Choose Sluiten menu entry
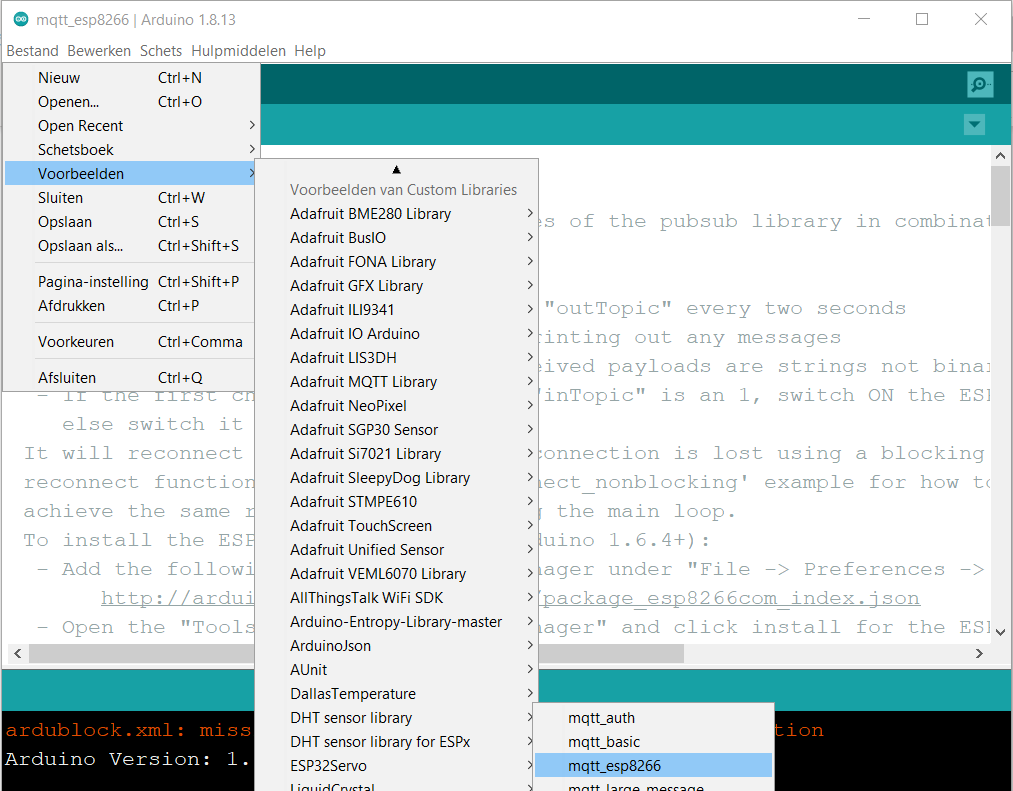This screenshot has height=791, width=1013. click(x=129, y=197)
